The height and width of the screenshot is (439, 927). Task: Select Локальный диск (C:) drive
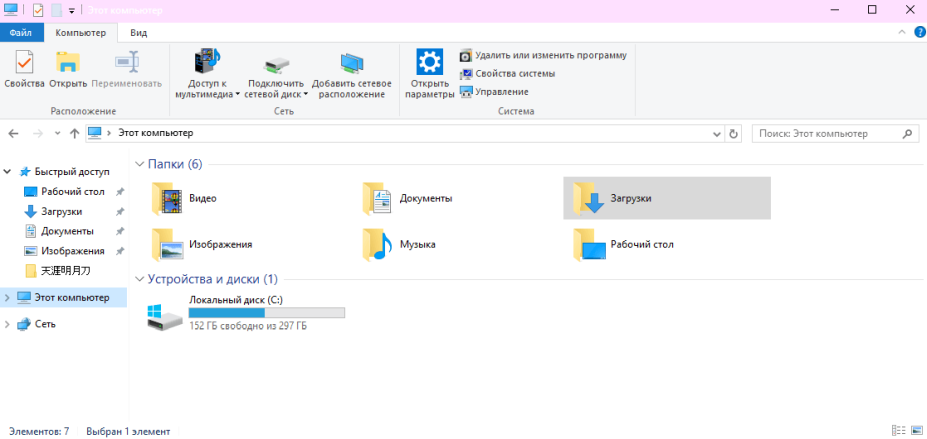[x=246, y=313]
